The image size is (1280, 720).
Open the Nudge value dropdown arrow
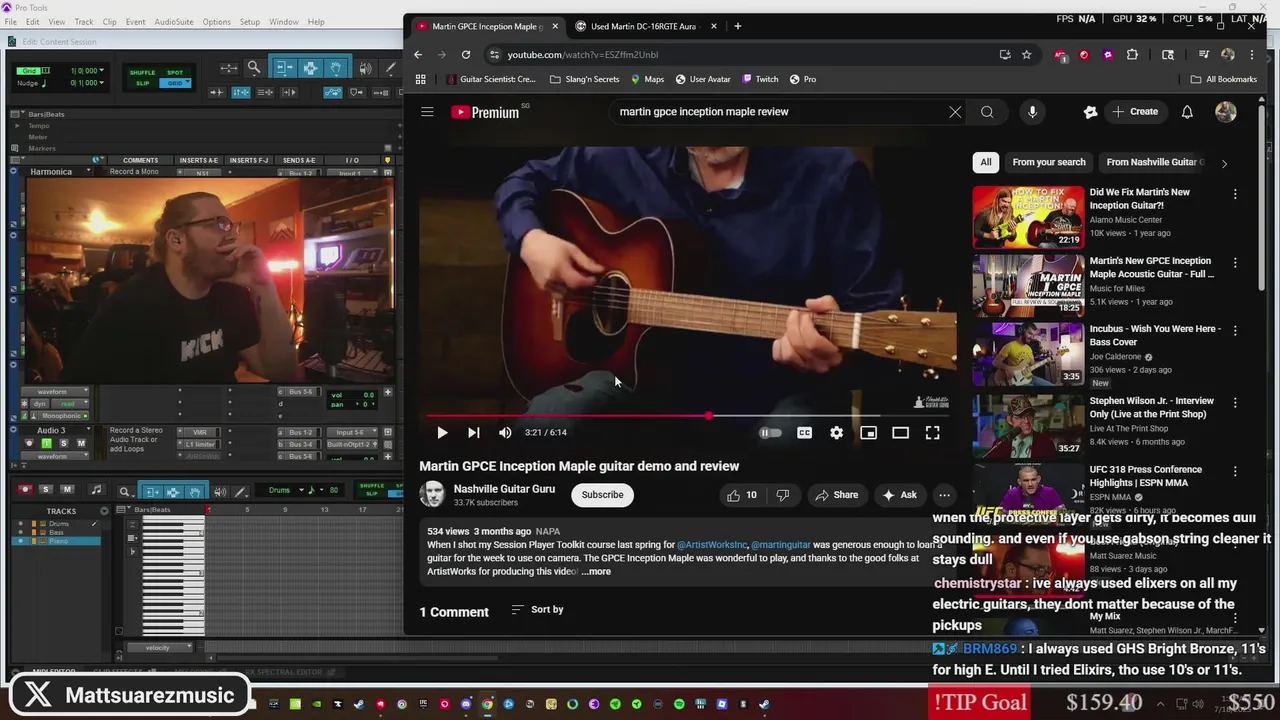pos(100,83)
